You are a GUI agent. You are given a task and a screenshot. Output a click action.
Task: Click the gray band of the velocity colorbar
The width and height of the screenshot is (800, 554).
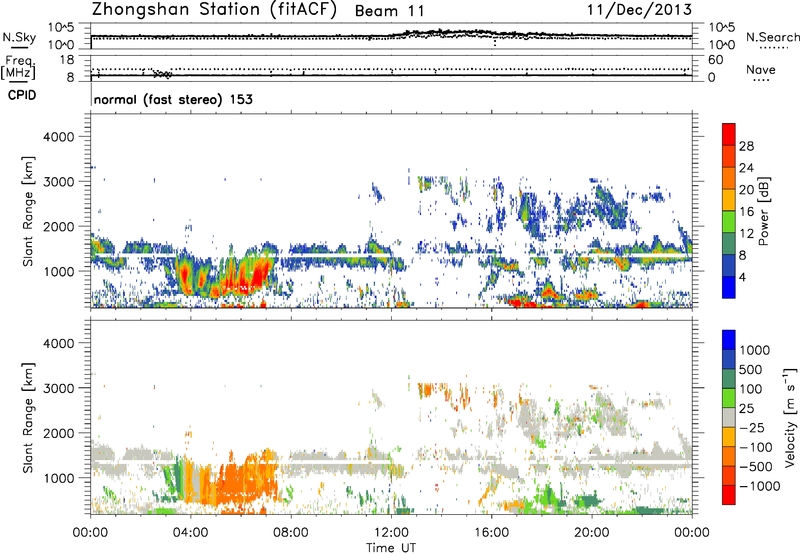pos(729,417)
